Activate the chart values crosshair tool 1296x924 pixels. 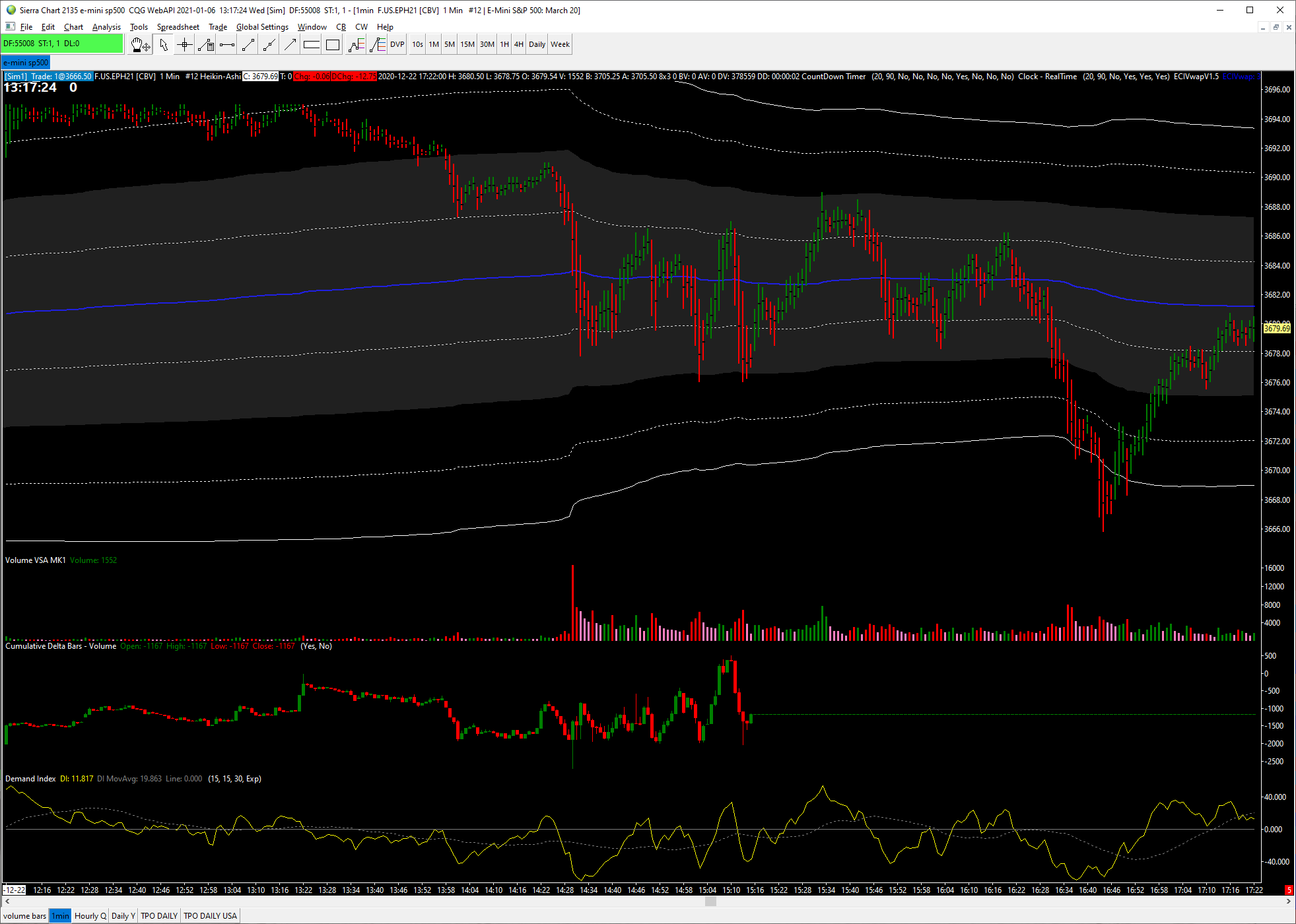tap(185, 45)
